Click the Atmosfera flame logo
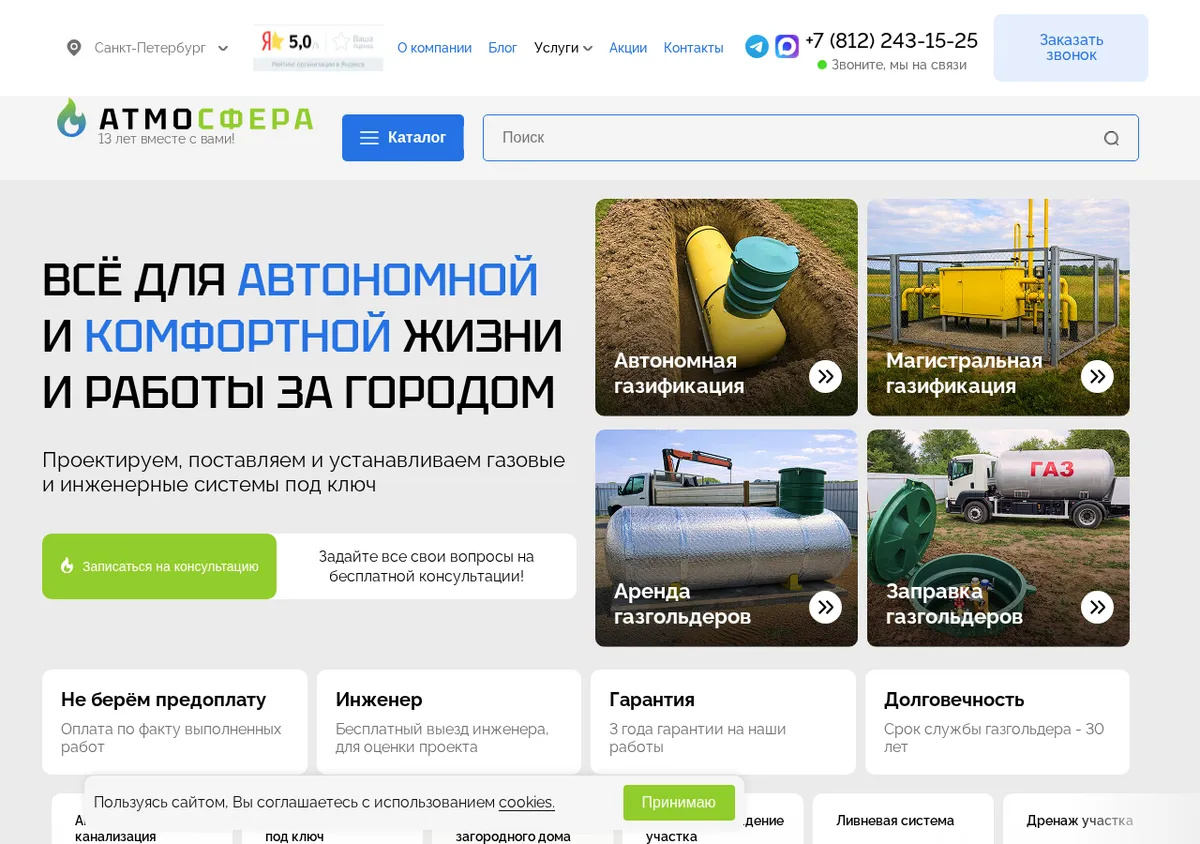Image resolution: width=1200 pixels, height=844 pixels. pos(71,118)
